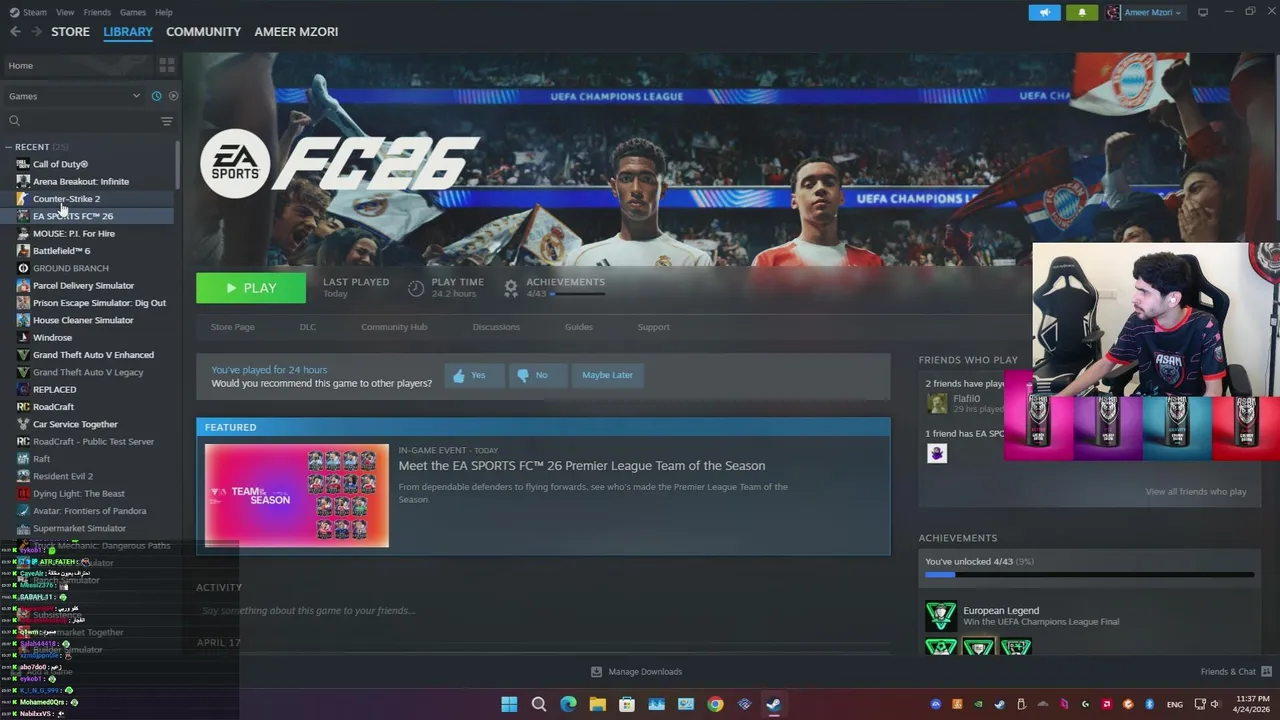1280x720 pixels.
Task: Select Supermarket Simulator in library
Action: pyautogui.click(x=79, y=528)
